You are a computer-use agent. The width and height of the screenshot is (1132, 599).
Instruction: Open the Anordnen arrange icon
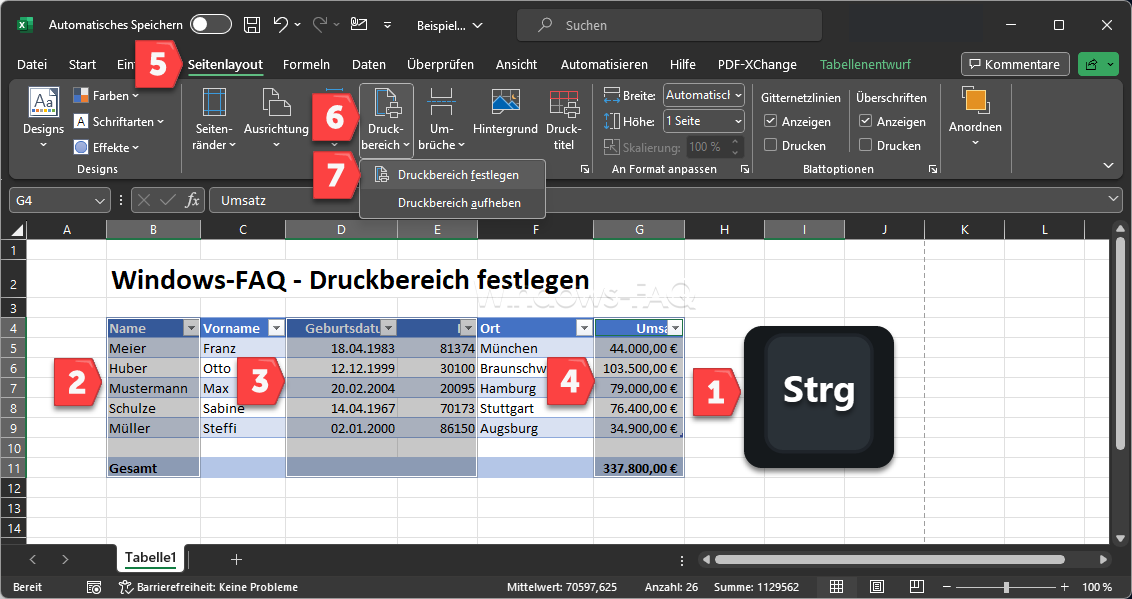pos(975,103)
